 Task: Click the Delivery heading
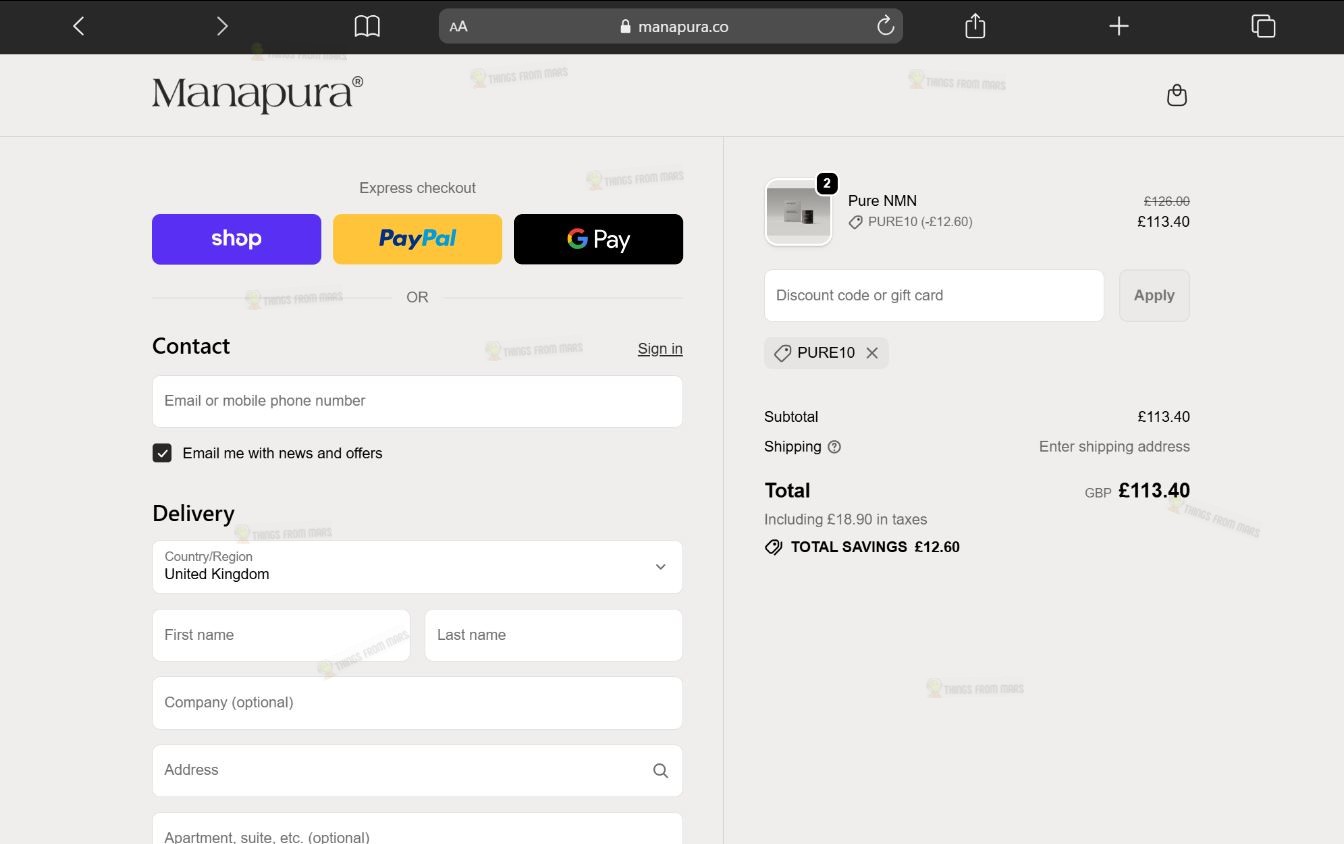click(193, 514)
